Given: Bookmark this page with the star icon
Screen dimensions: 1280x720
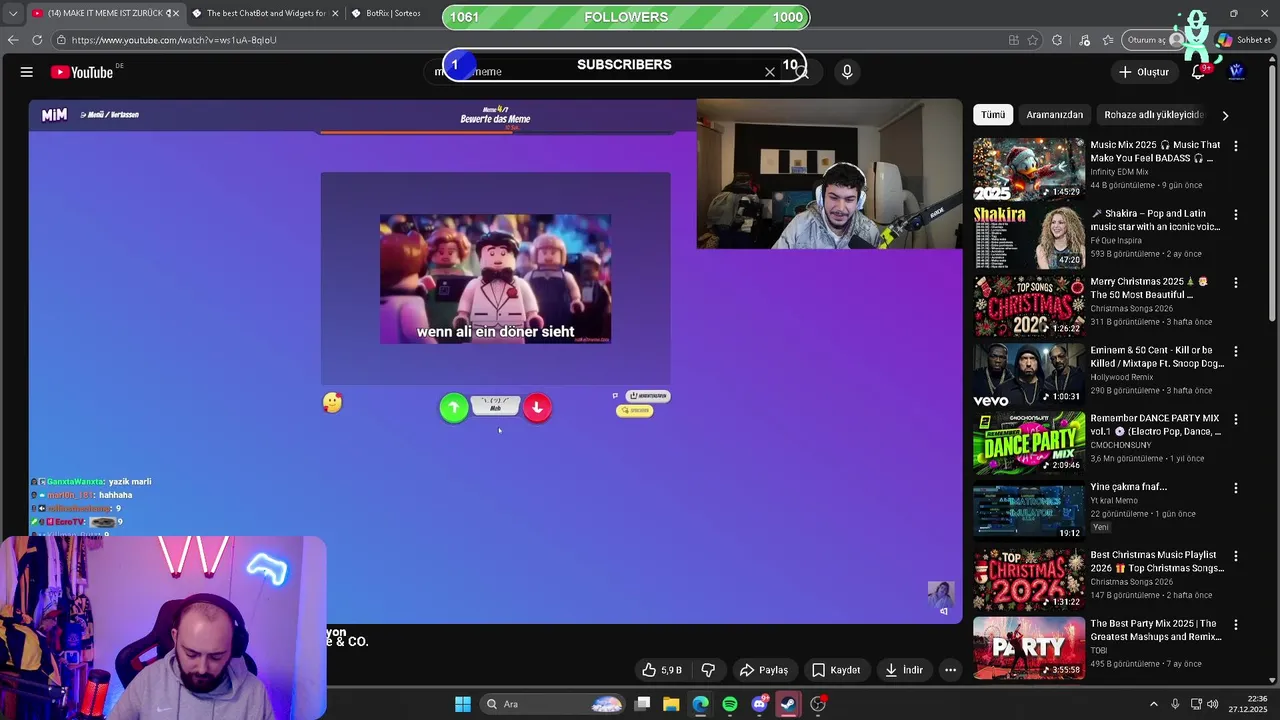Looking at the screenshot, I should [1035, 40].
